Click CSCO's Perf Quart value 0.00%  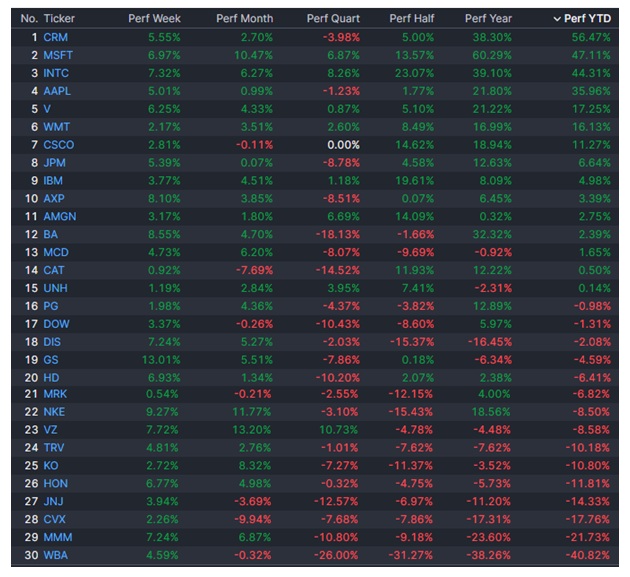344,145
